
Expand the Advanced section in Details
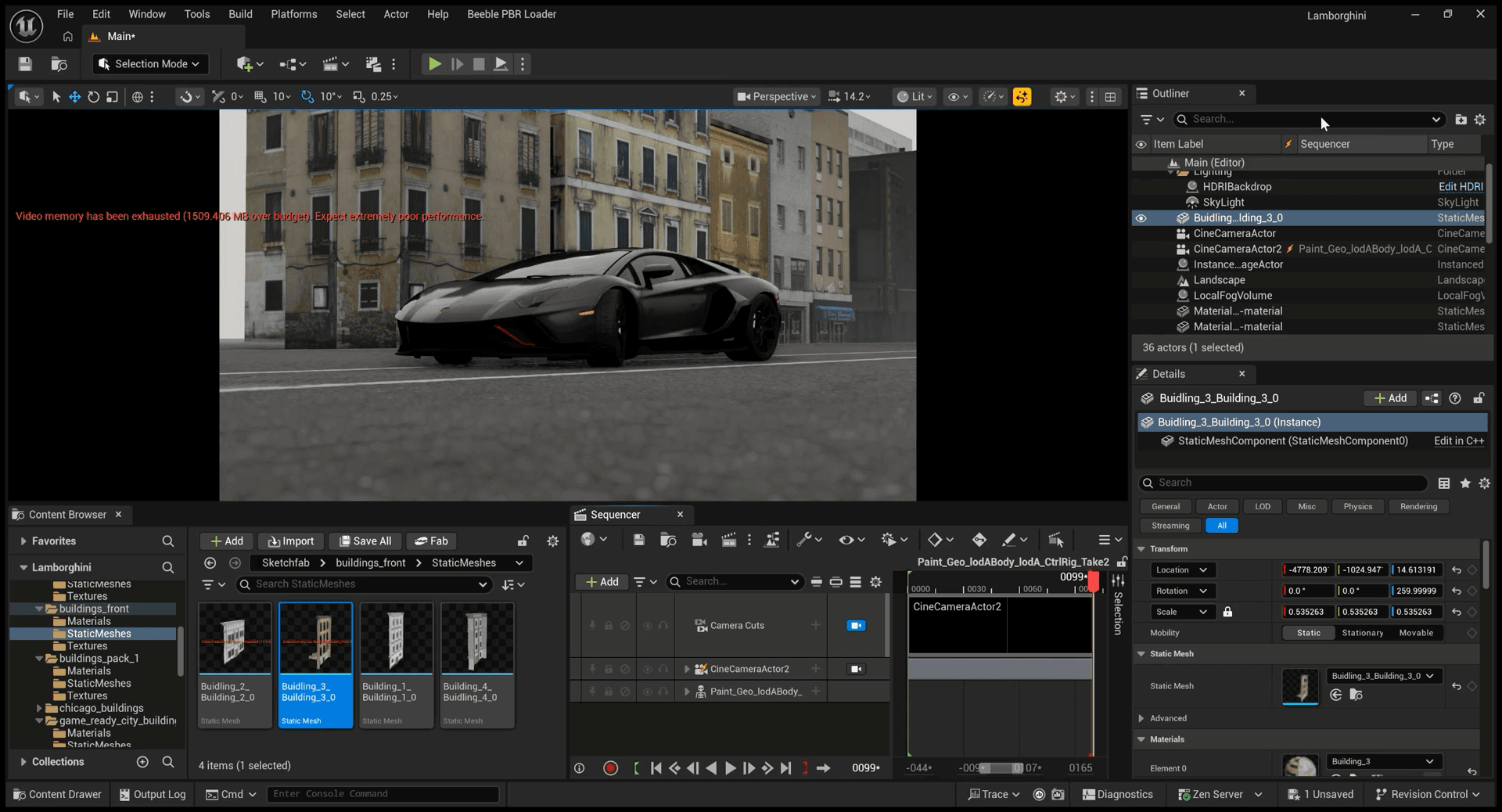click(x=1141, y=718)
